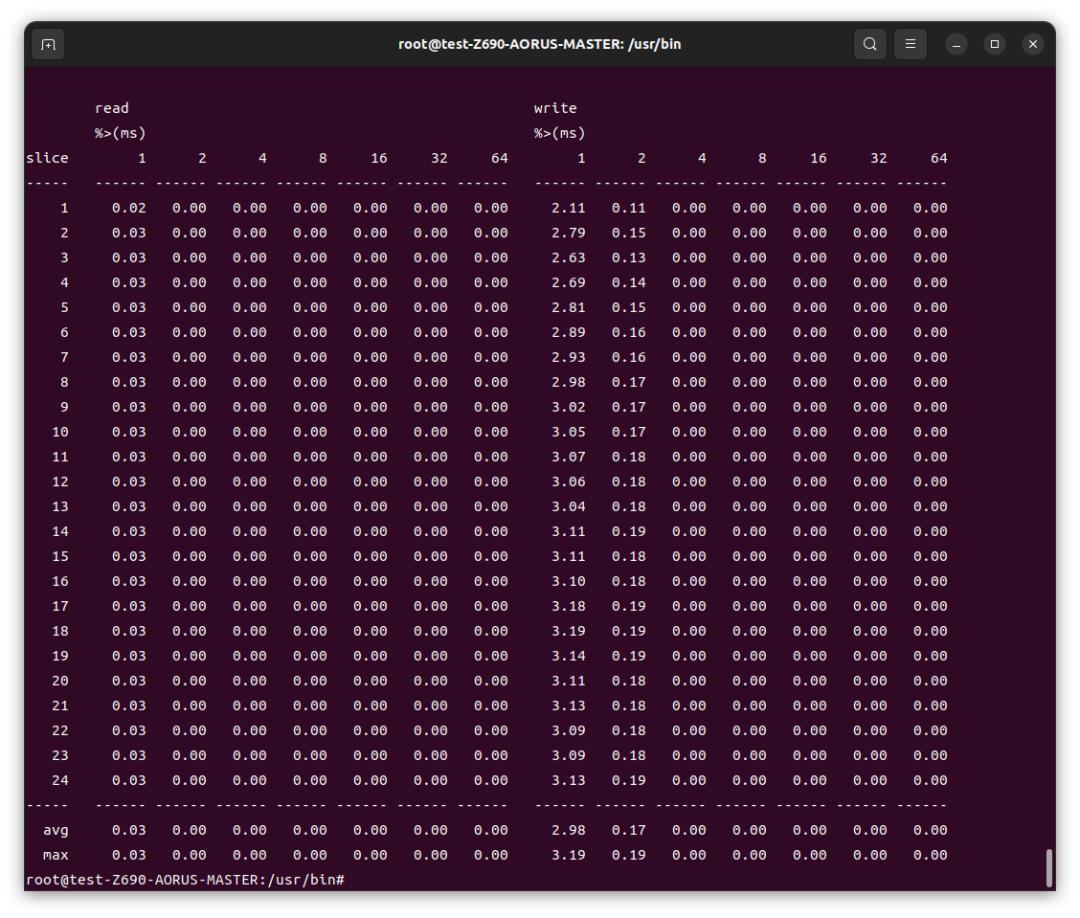Click the "avg" row label
This screenshot has width=1080, height=918.
pyautogui.click(x=56, y=830)
